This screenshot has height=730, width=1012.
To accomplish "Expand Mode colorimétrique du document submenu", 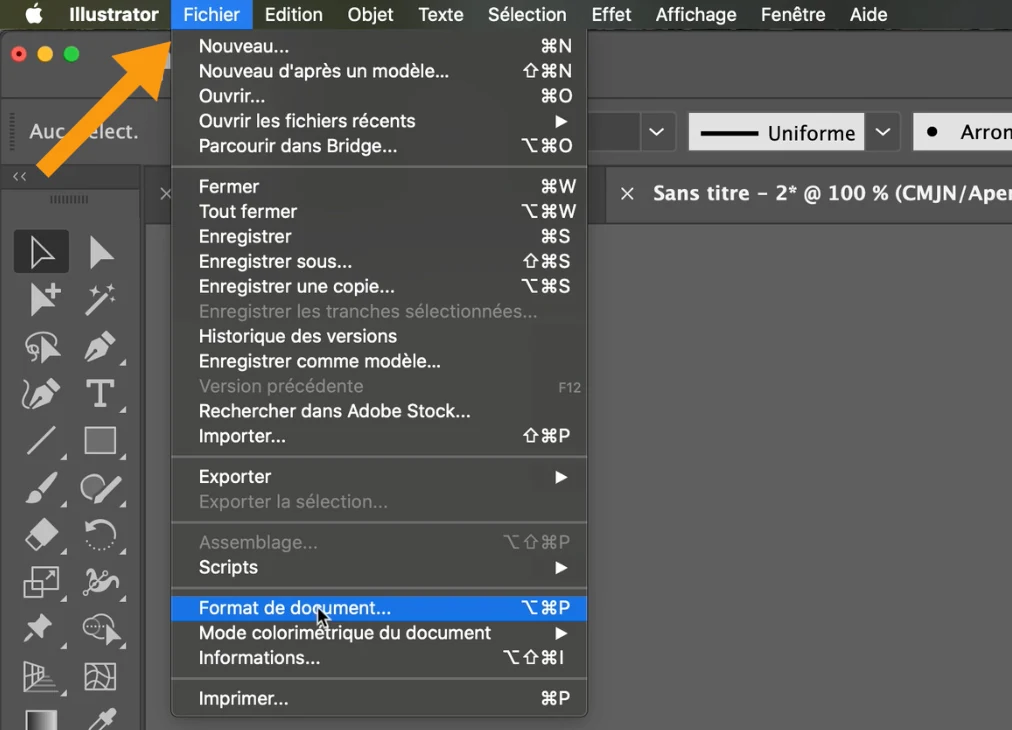I will [x=379, y=633].
